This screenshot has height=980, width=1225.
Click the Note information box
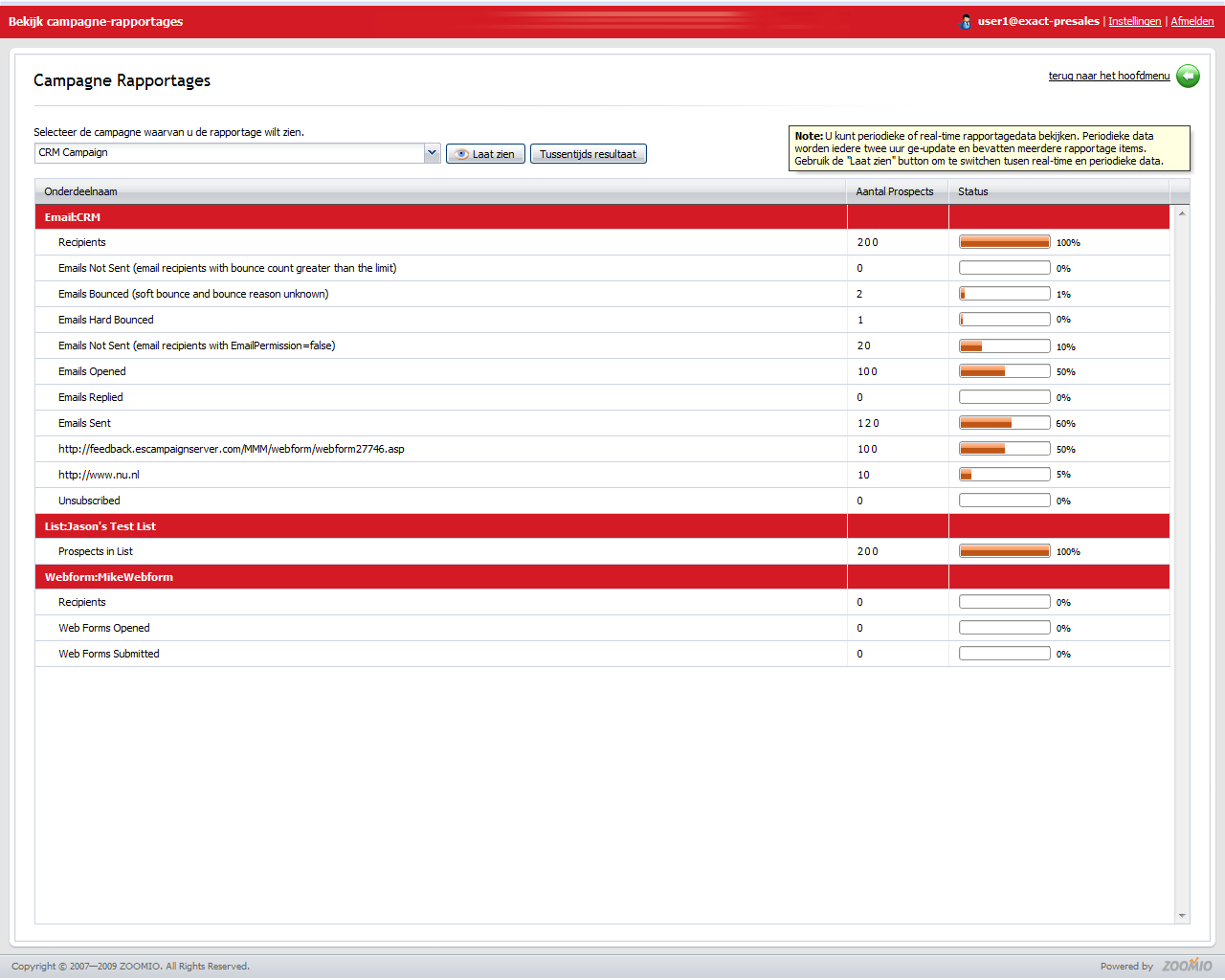coord(990,148)
